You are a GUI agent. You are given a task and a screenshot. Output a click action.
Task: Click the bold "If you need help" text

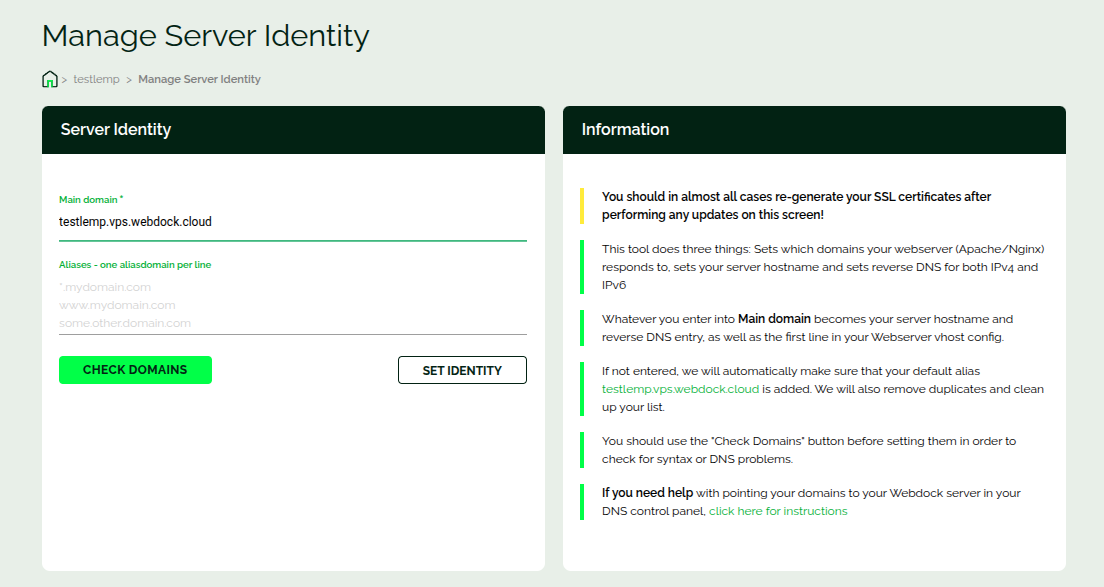(647, 493)
